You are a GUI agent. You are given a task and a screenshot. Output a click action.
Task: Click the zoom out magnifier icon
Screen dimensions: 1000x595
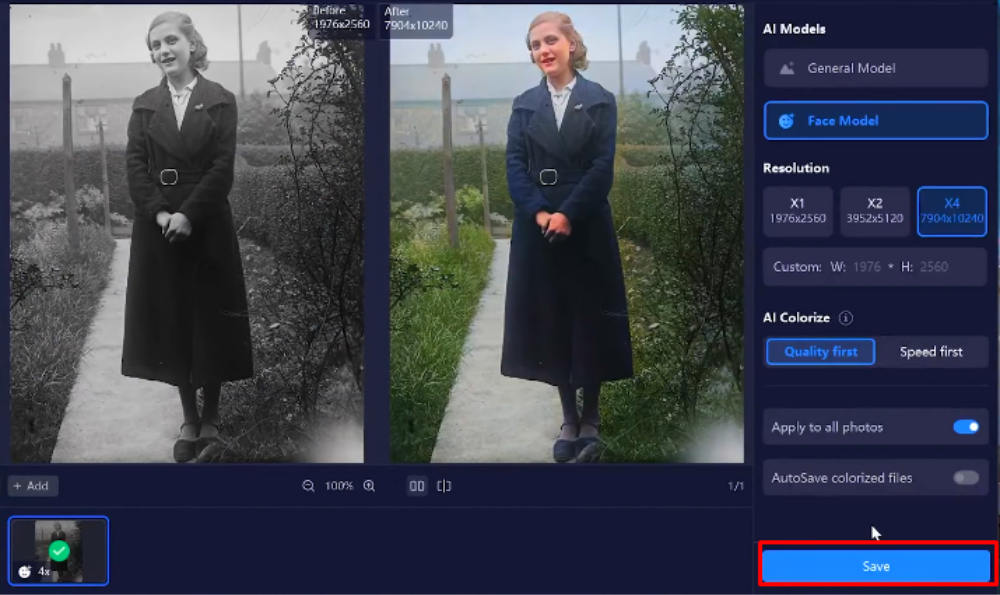(309, 486)
